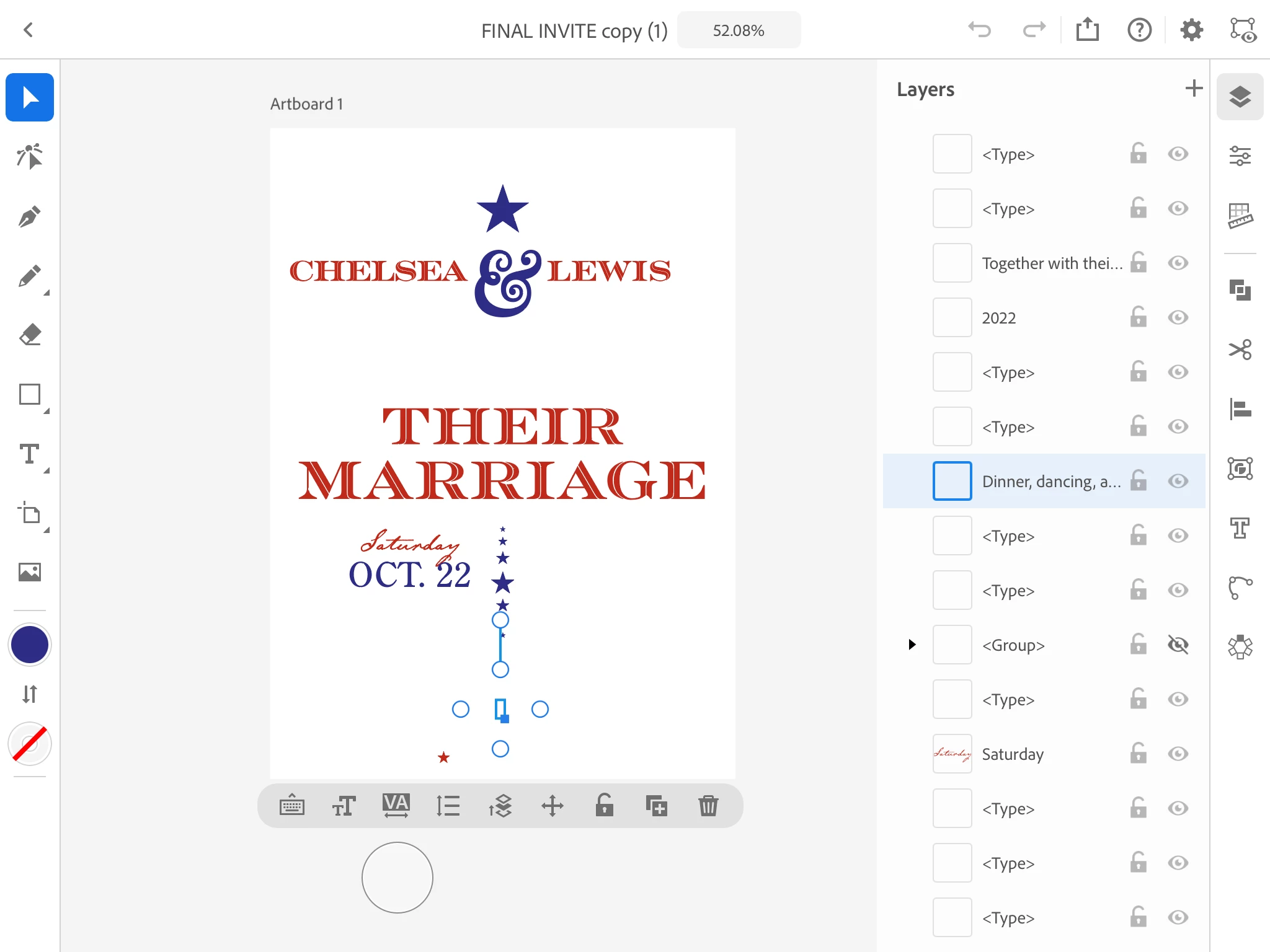Select the Pencil tool
The height and width of the screenshot is (952, 1270).
[29, 276]
